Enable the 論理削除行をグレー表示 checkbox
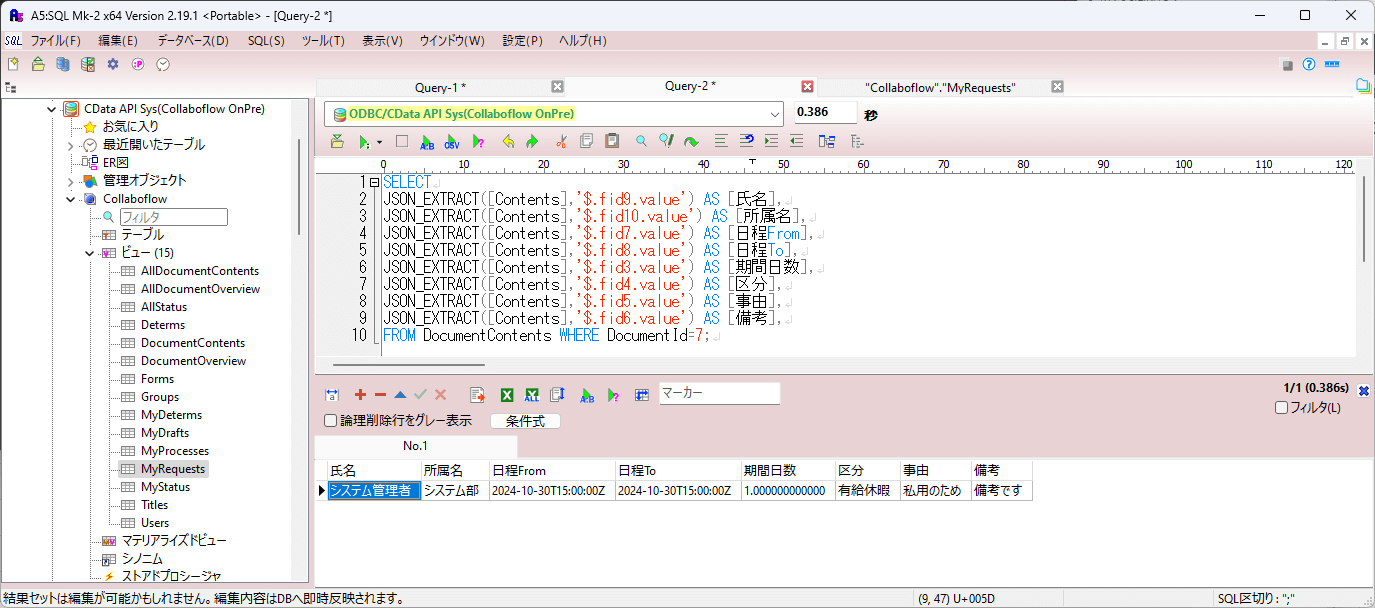Viewport: 1375px width, 608px height. coord(331,421)
